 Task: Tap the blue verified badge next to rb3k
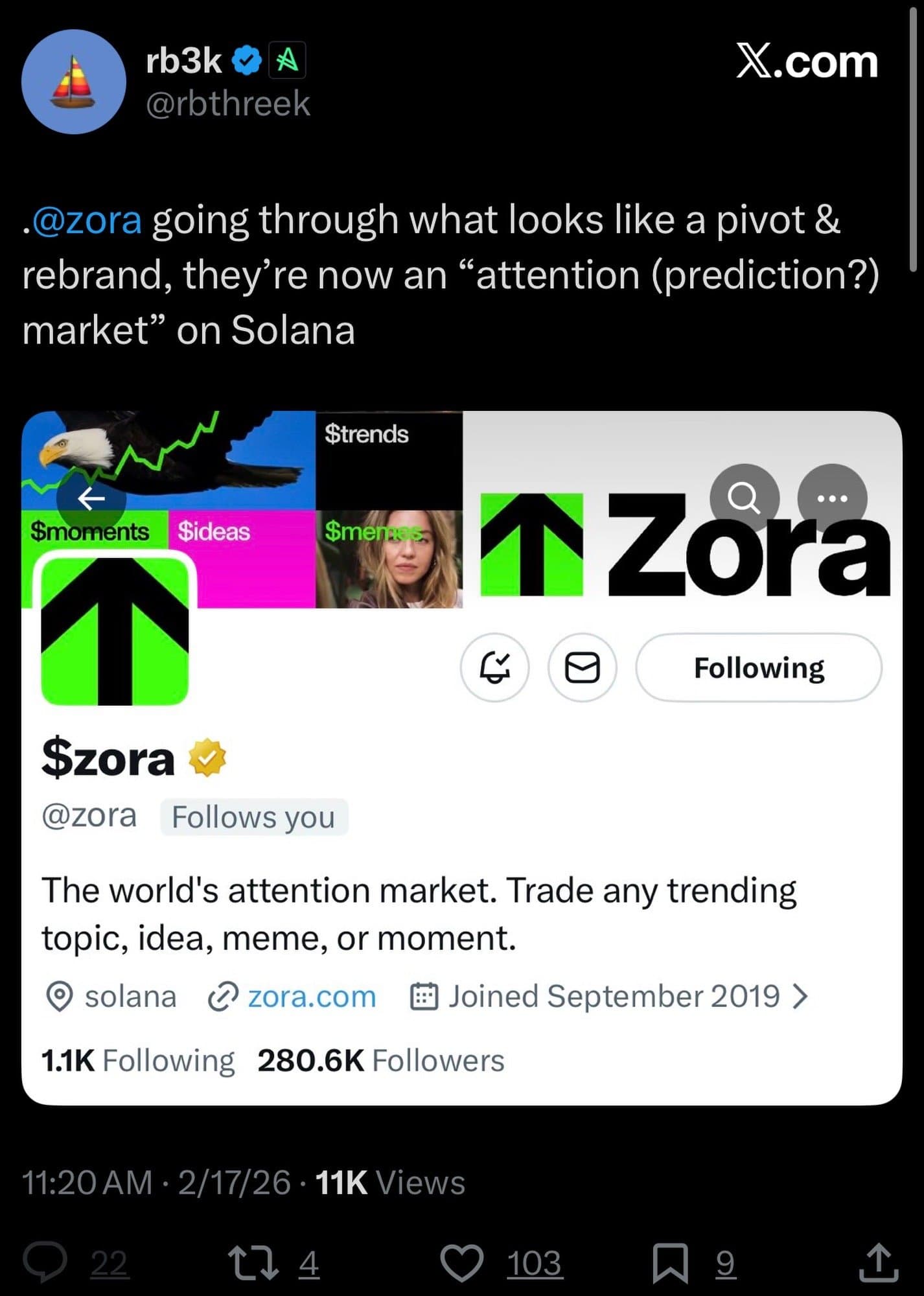coord(247,62)
